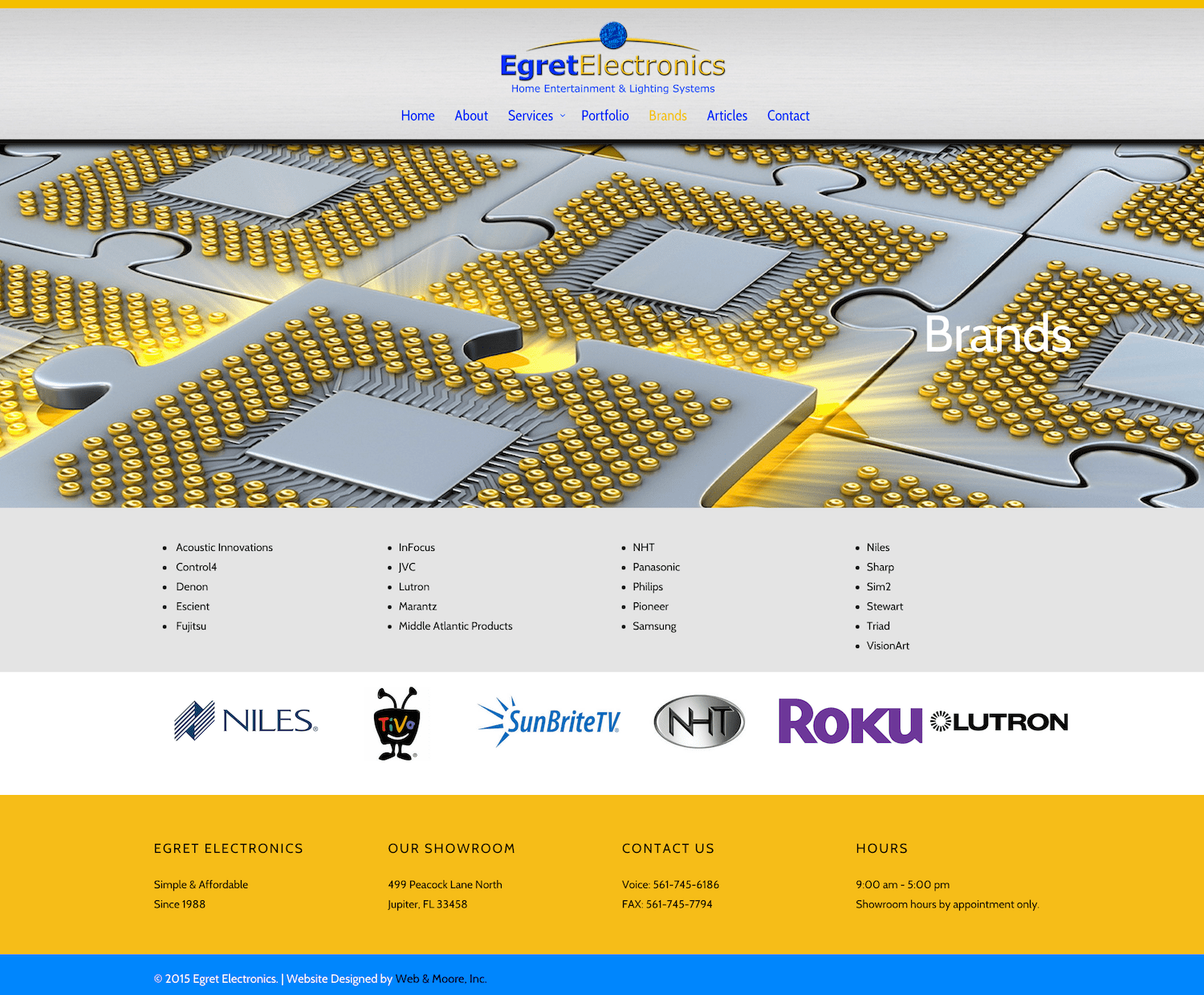
Task: Click Control4 in the brand list
Action: 197,567
